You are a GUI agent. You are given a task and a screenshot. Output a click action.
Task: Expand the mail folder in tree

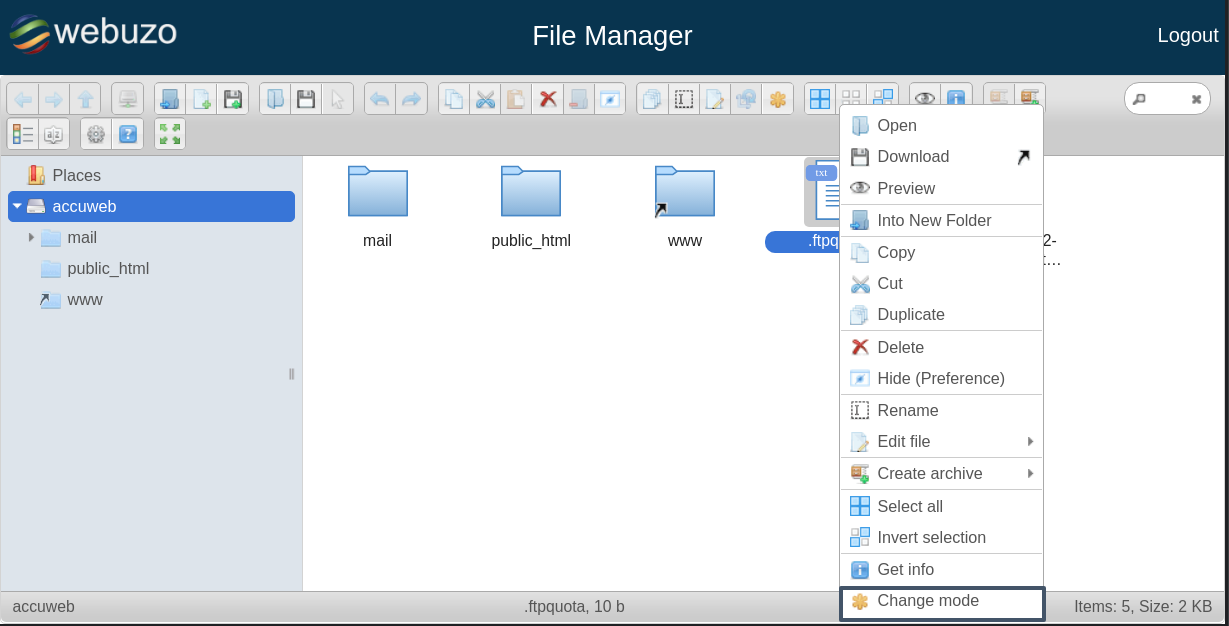(31, 238)
